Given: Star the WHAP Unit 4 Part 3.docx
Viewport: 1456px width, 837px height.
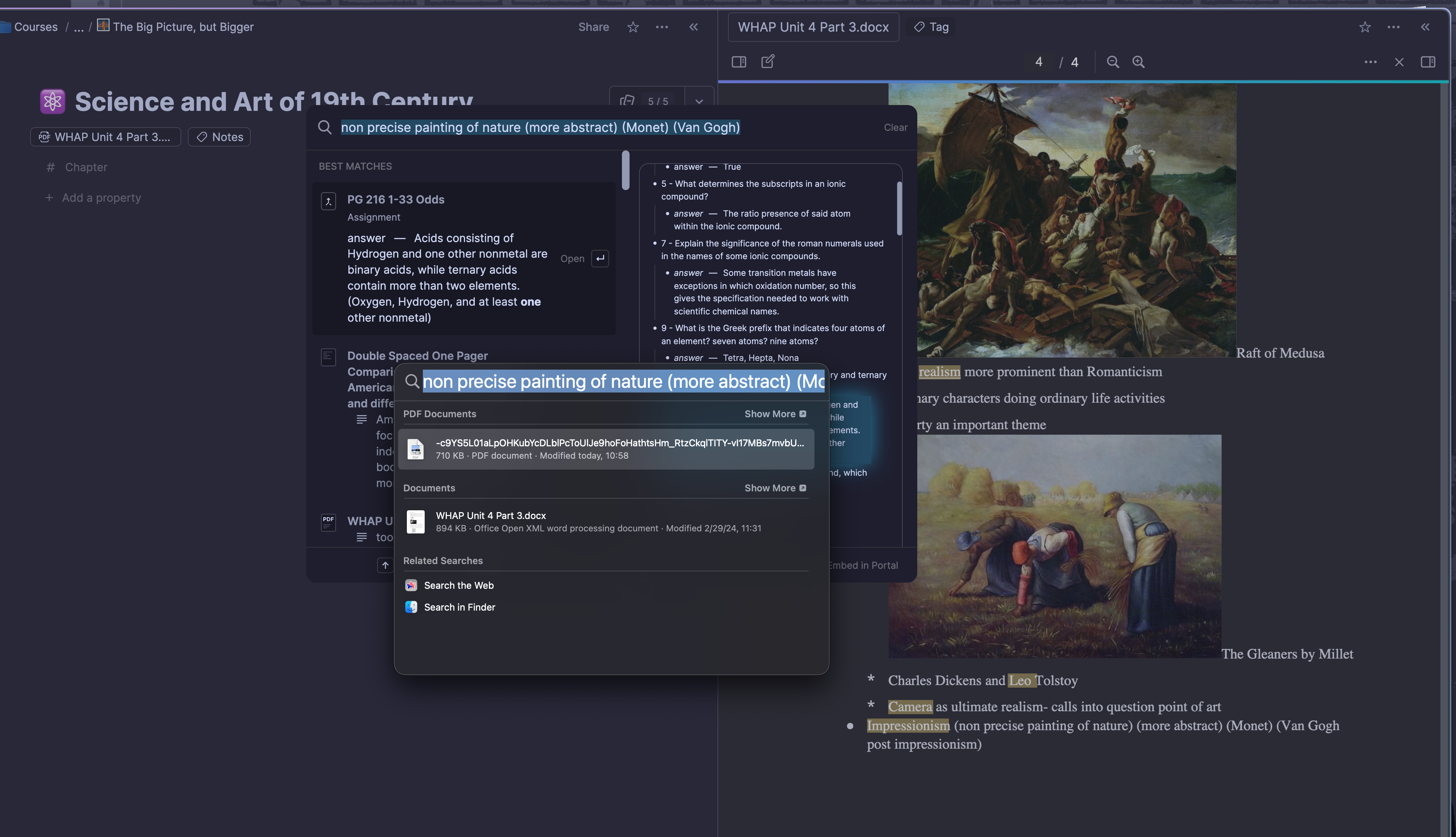Looking at the screenshot, I should pyautogui.click(x=1365, y=27).
